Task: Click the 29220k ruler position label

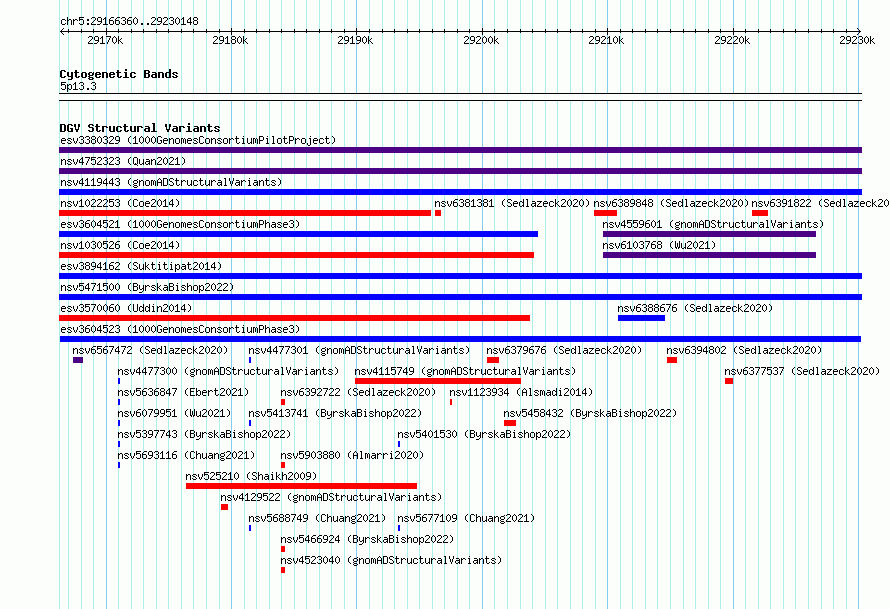Action: 732,40
